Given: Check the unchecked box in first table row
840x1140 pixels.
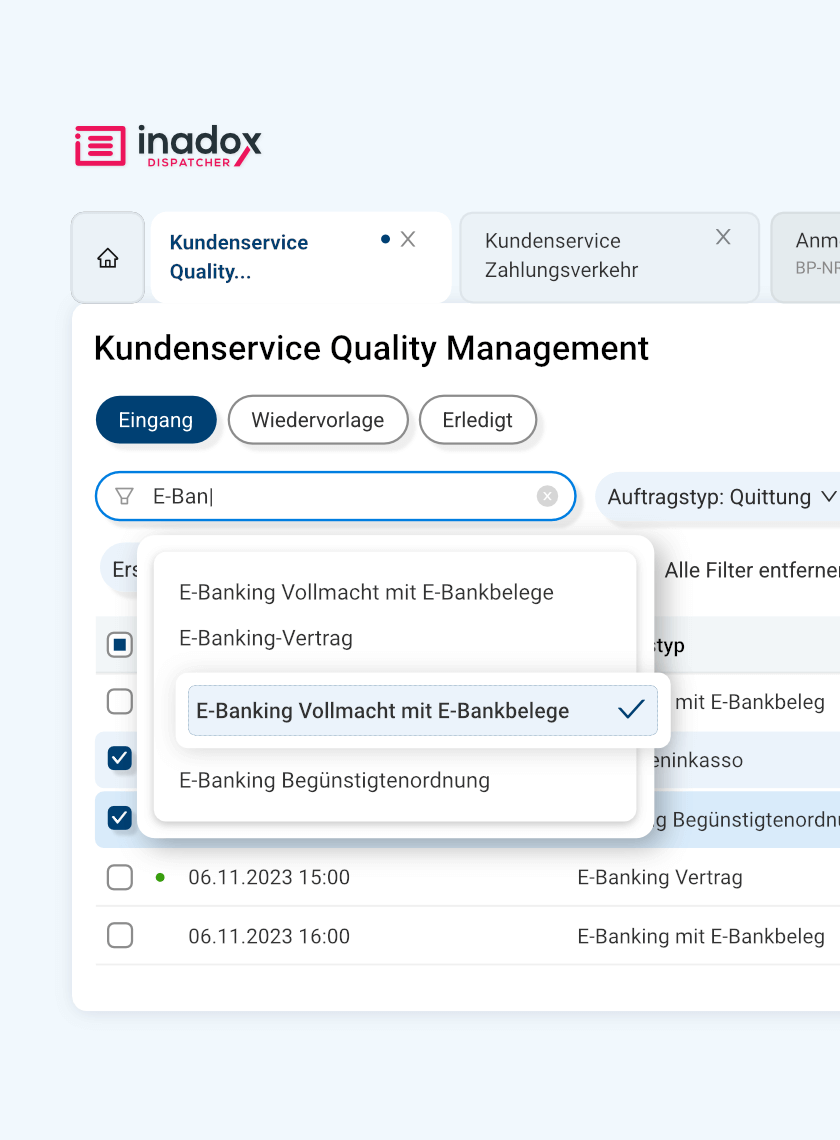Looking at the screenshot, I should pos(119,702).
